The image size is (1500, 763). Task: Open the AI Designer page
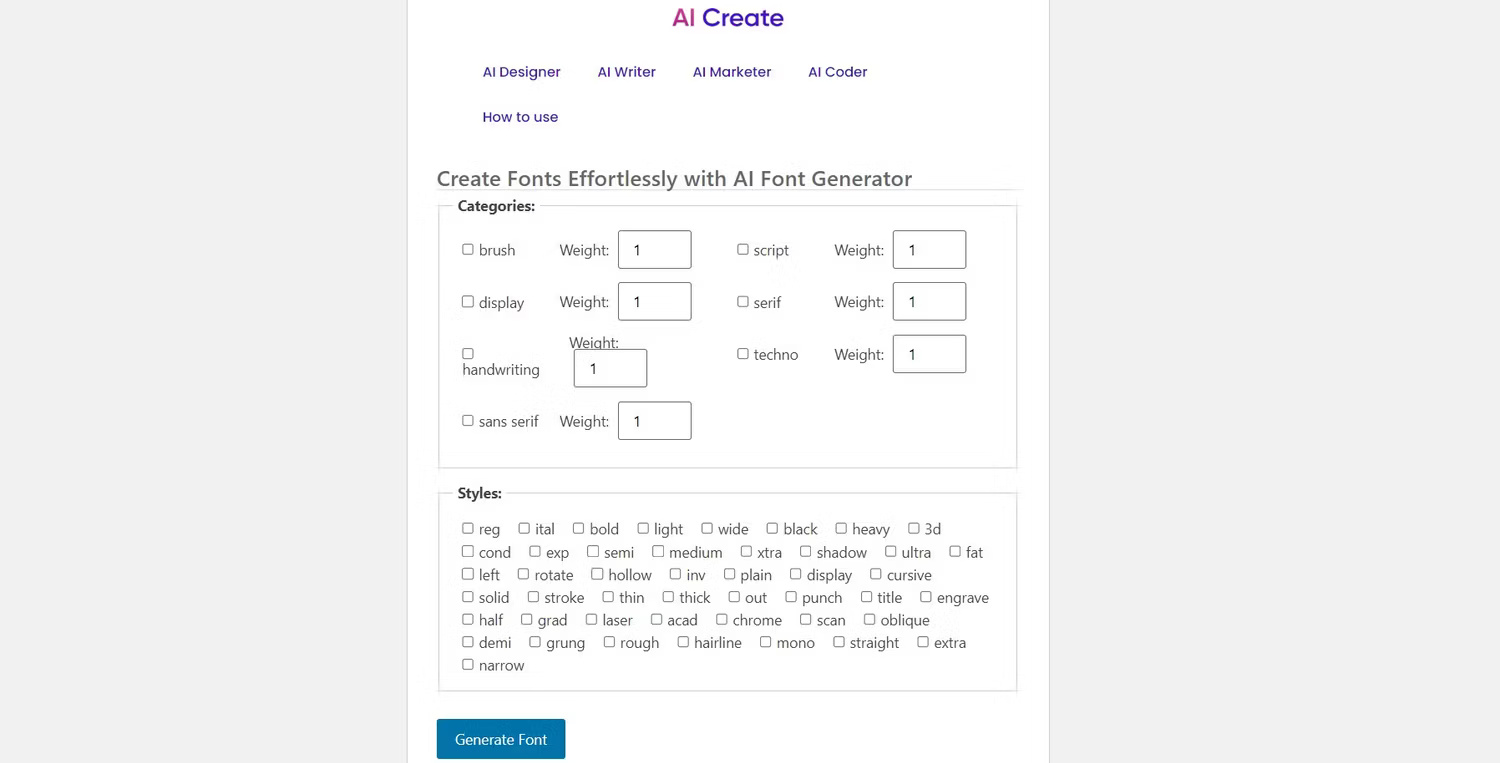(521, 71)
